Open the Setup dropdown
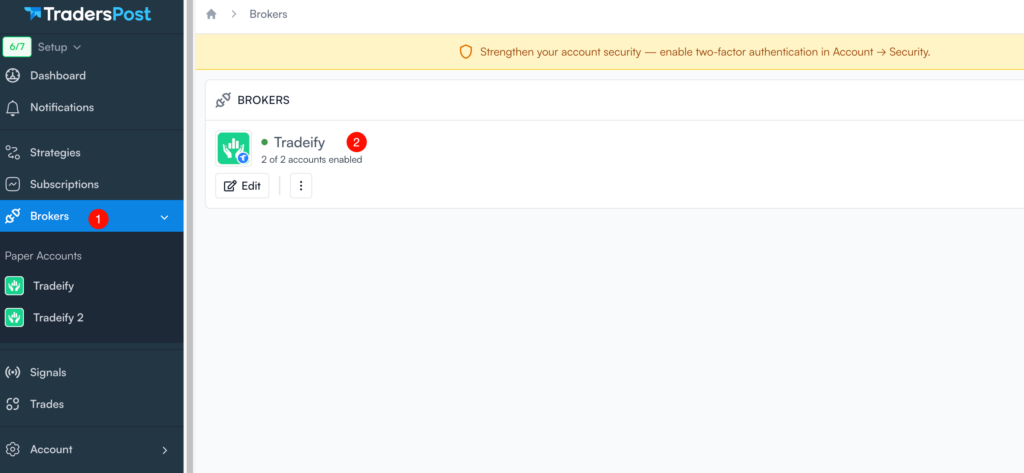 (59, 47)
